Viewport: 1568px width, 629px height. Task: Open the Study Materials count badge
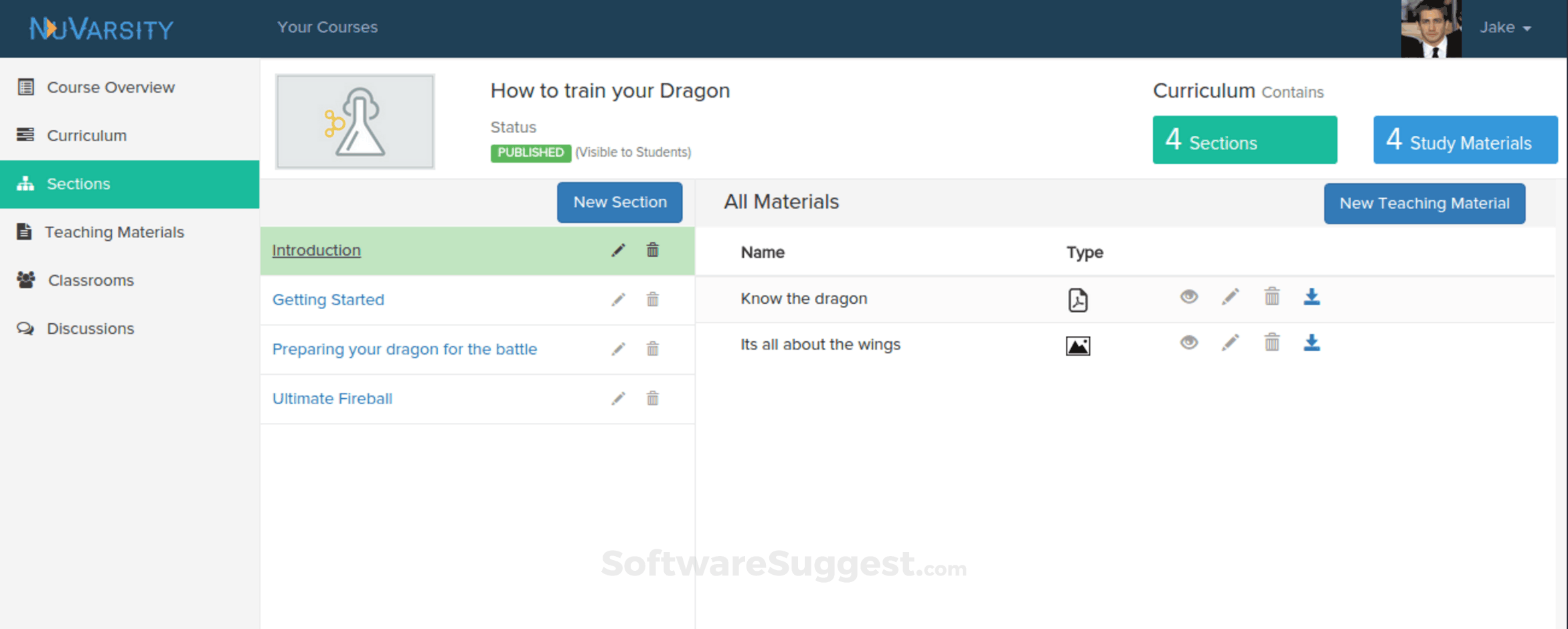[1465, 139]
